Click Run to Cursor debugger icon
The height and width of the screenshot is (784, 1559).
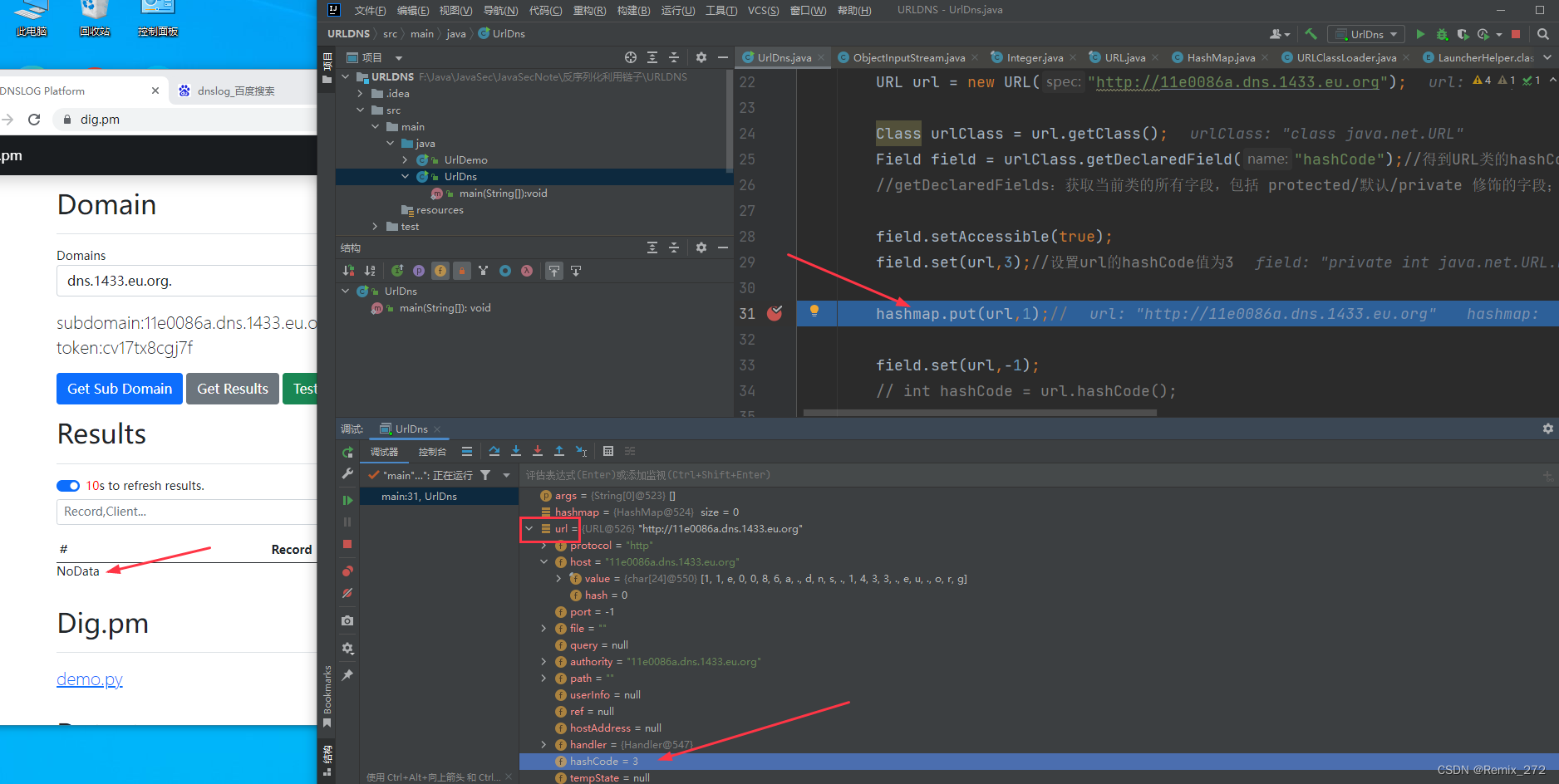tap(581, 451)
